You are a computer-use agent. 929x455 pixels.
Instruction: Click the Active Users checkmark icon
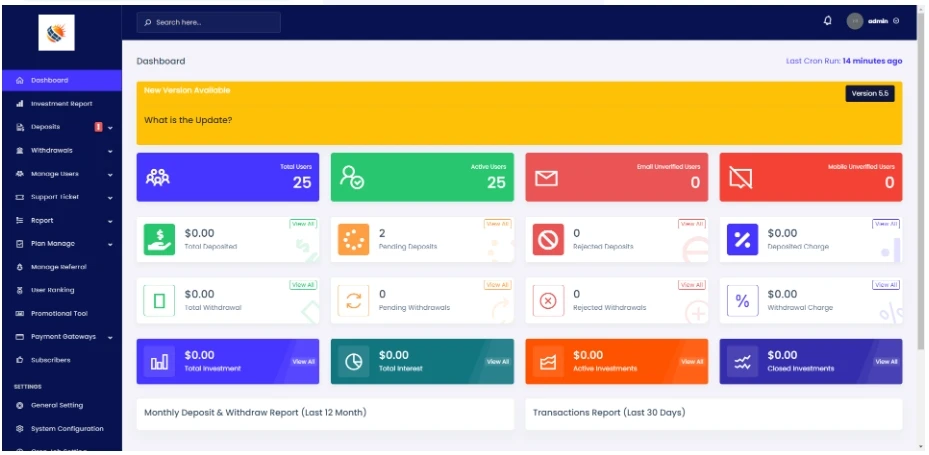click(x=352, y=178)
